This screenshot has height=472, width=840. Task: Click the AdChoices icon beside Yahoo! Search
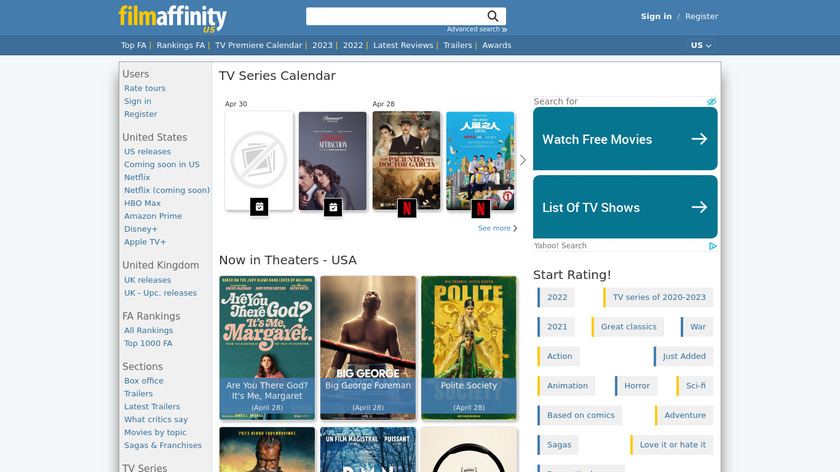pyautogui.click(x=713, y=246)
